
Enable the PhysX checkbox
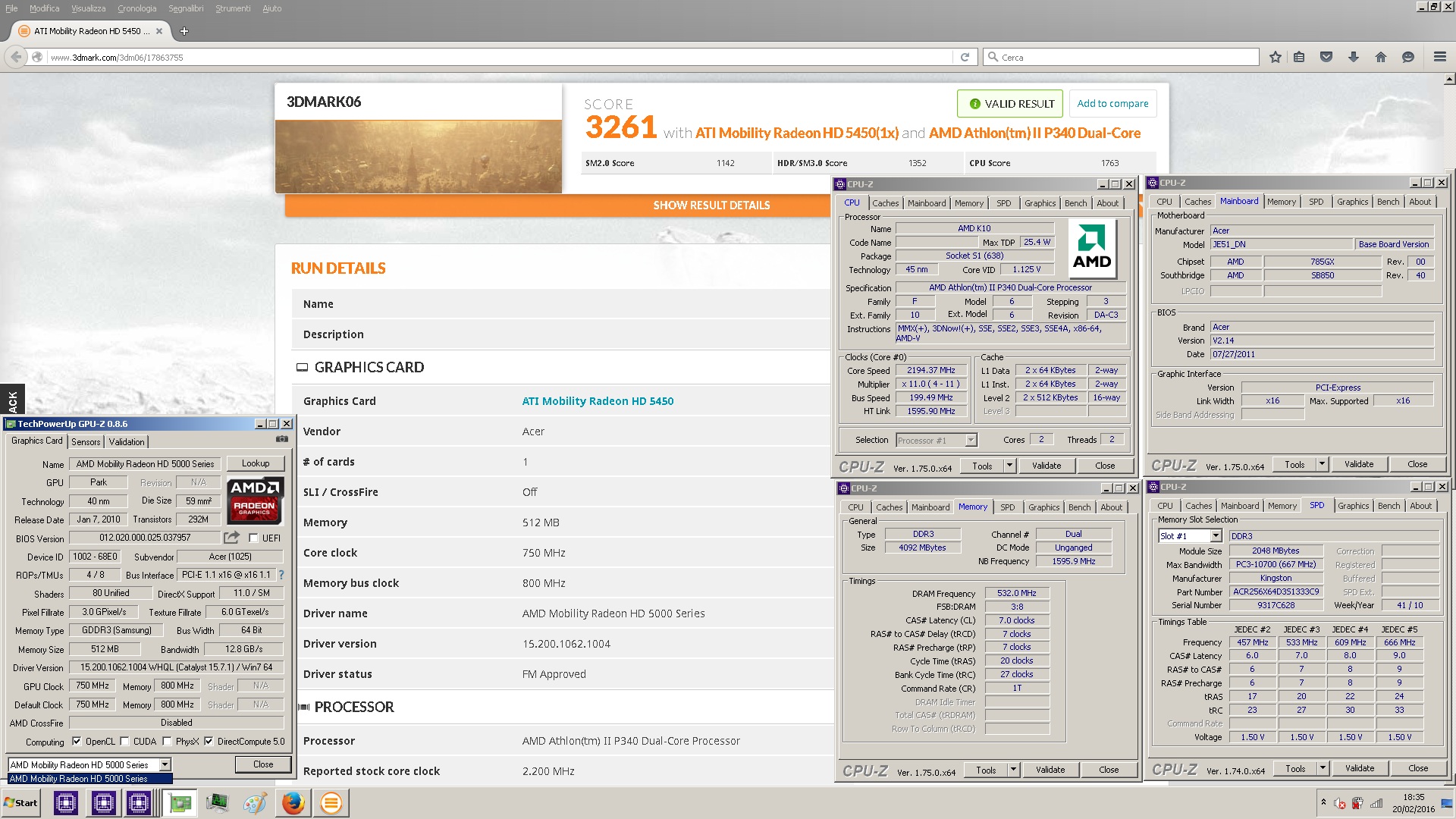(x=167, y=742)
